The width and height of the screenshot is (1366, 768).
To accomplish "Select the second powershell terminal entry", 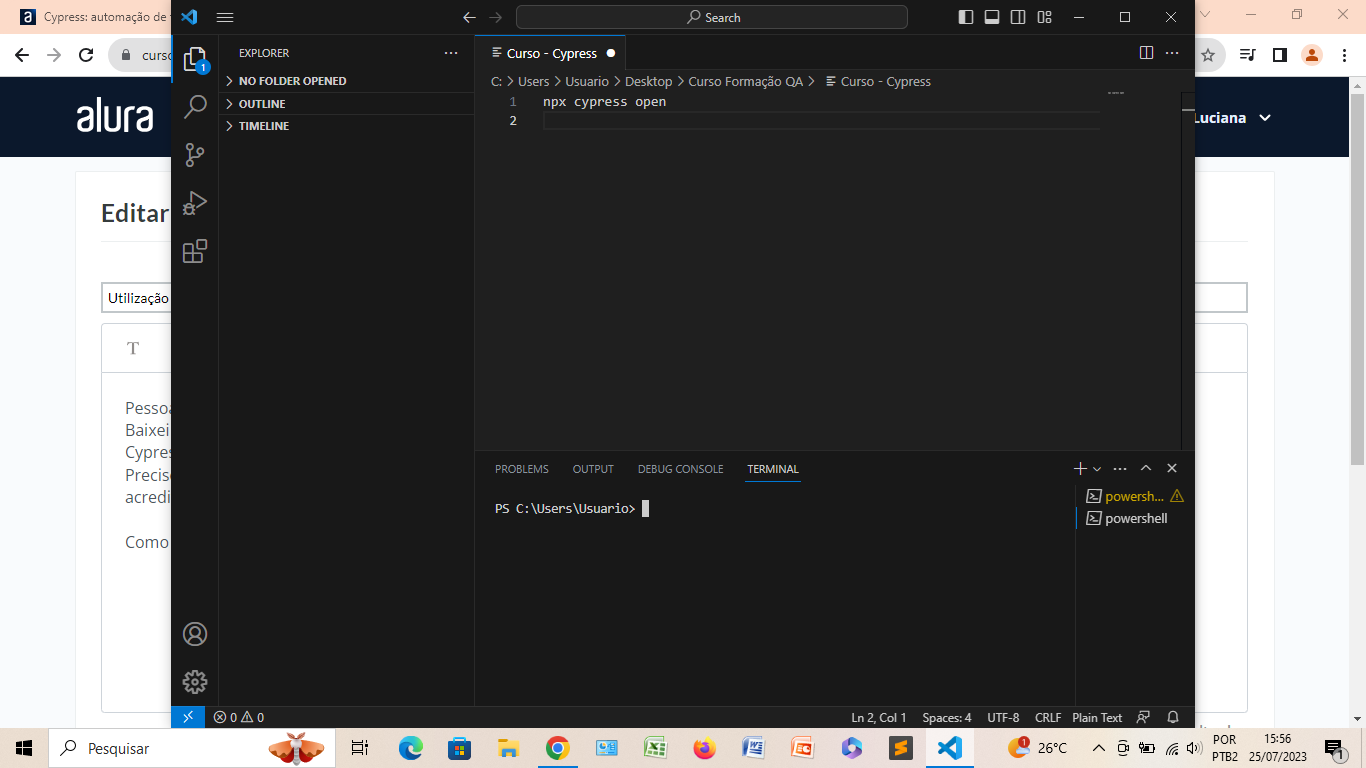I will tap(1135, 518).
